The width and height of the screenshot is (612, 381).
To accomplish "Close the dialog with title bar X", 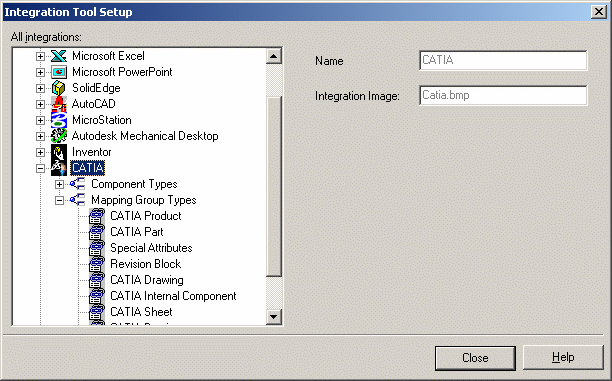I will [x=598, y=12].
